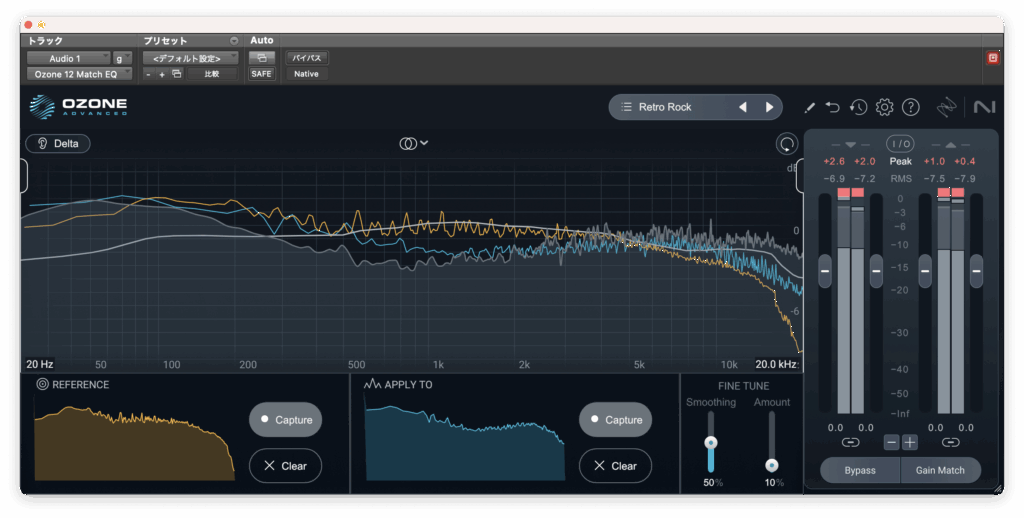
Task: Clear the Apply To spectrum
Action: coord(614,466)
